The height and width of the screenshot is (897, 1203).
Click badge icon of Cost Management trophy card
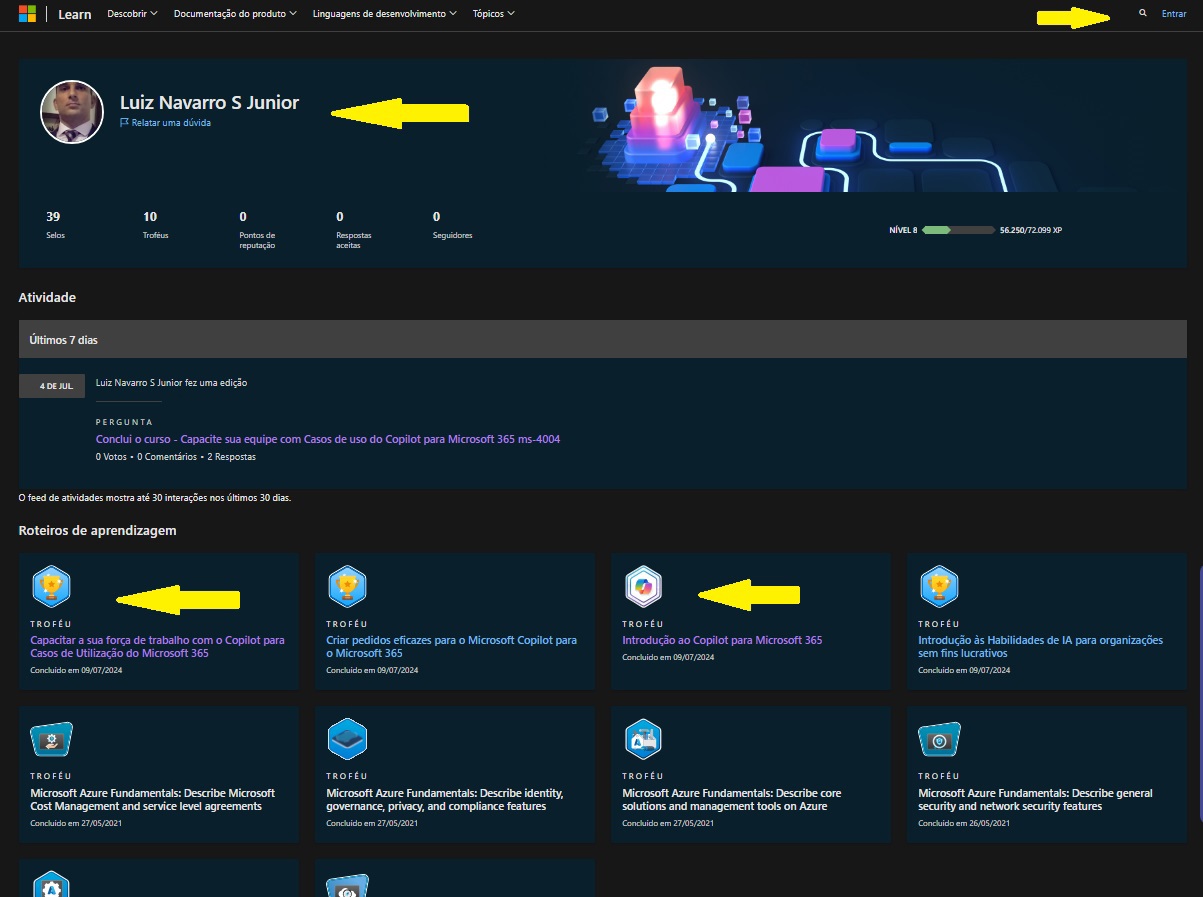(51, 740)
